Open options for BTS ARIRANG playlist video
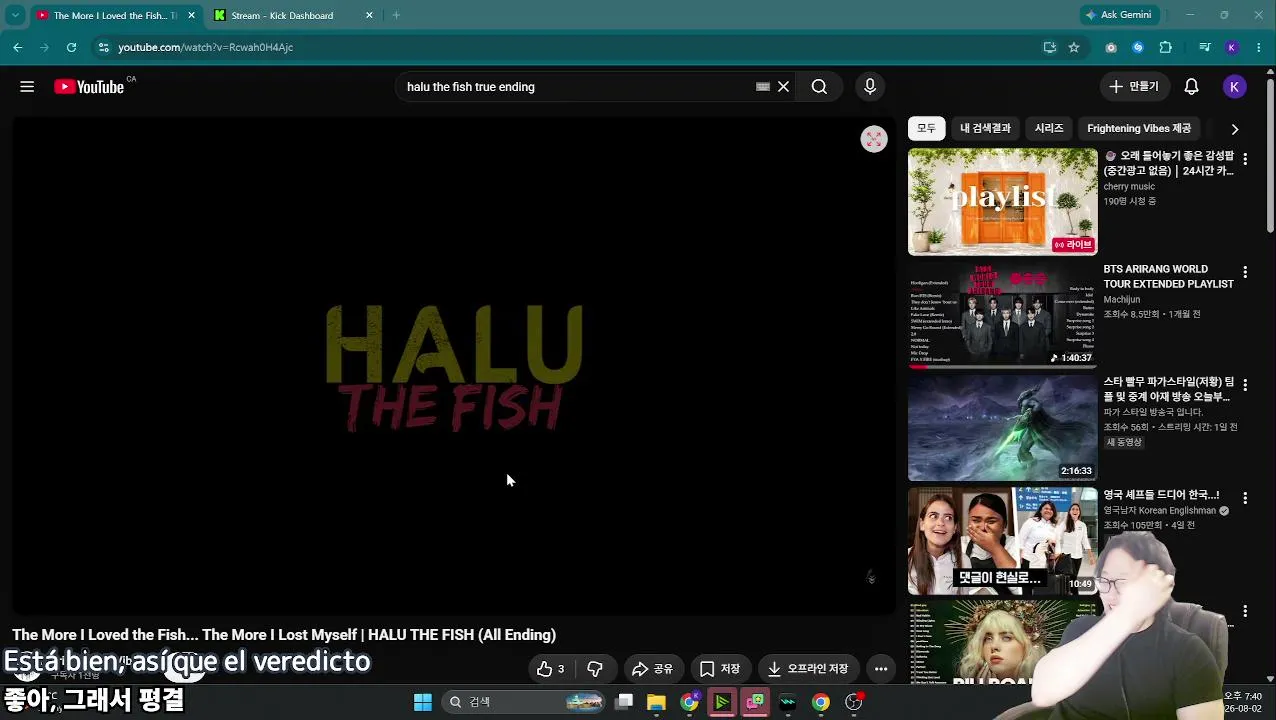The width and height of the screenshot is (1276, 720). tap(1245, 272)
